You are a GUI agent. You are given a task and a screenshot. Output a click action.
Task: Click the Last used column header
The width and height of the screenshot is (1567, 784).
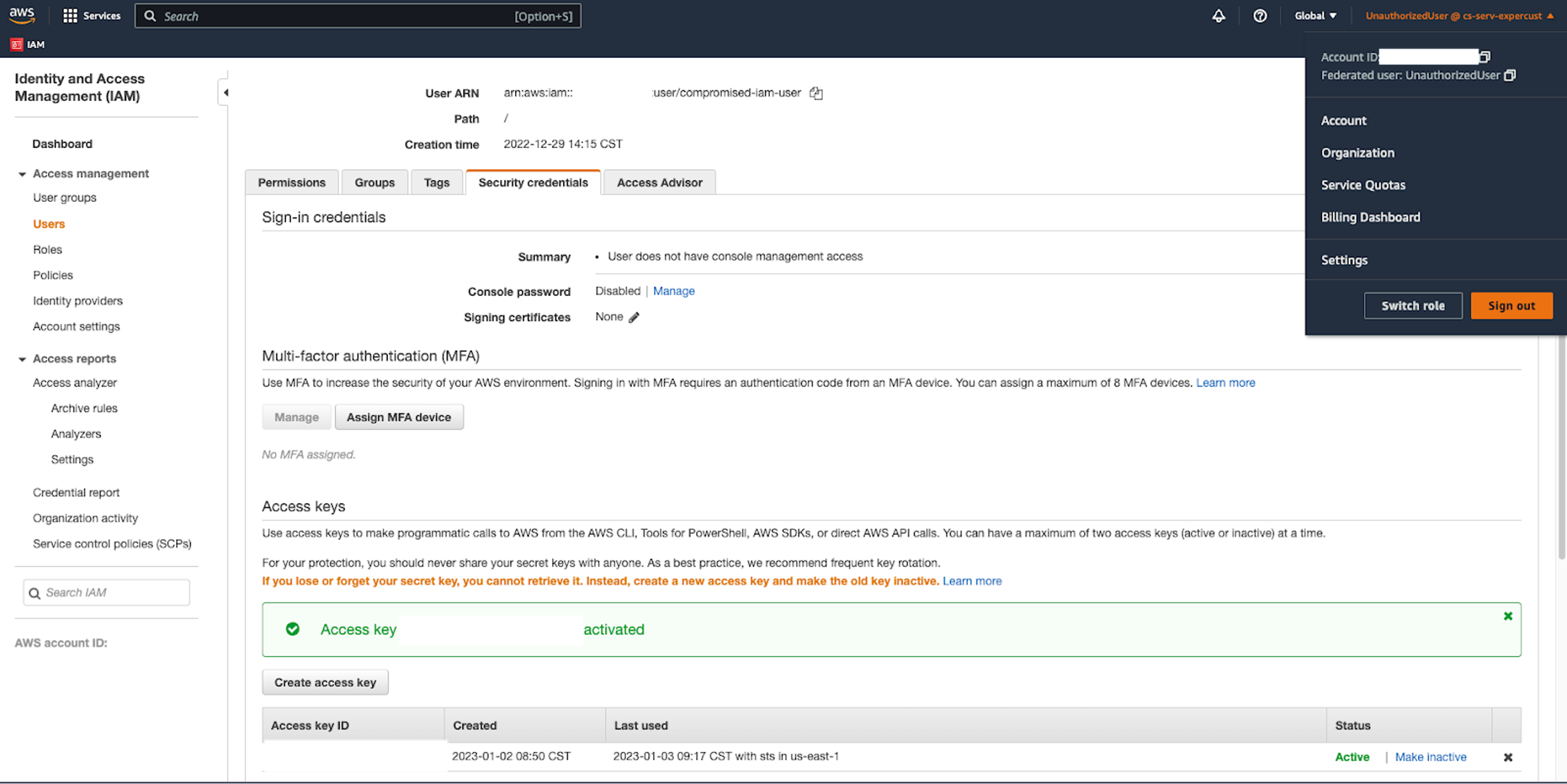click(x=966, y=725)
